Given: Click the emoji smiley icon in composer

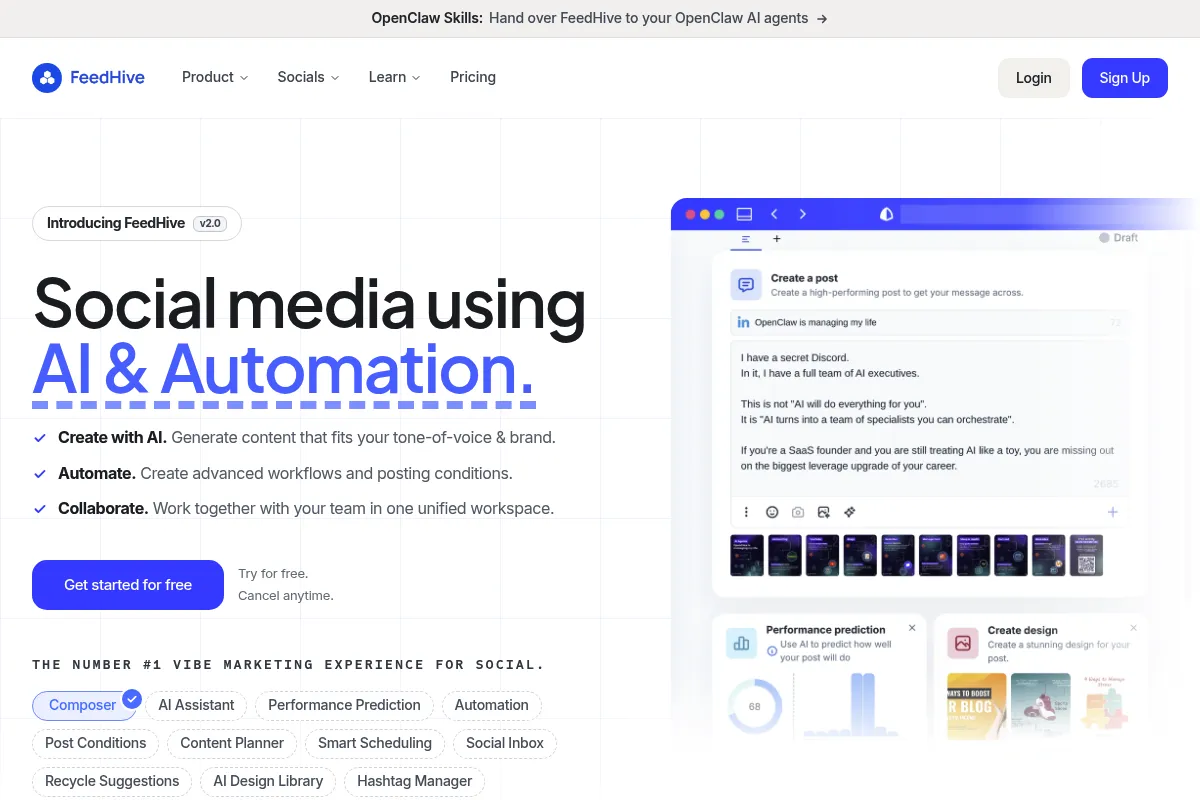Looking at the screenshot, I should point(772,512).
